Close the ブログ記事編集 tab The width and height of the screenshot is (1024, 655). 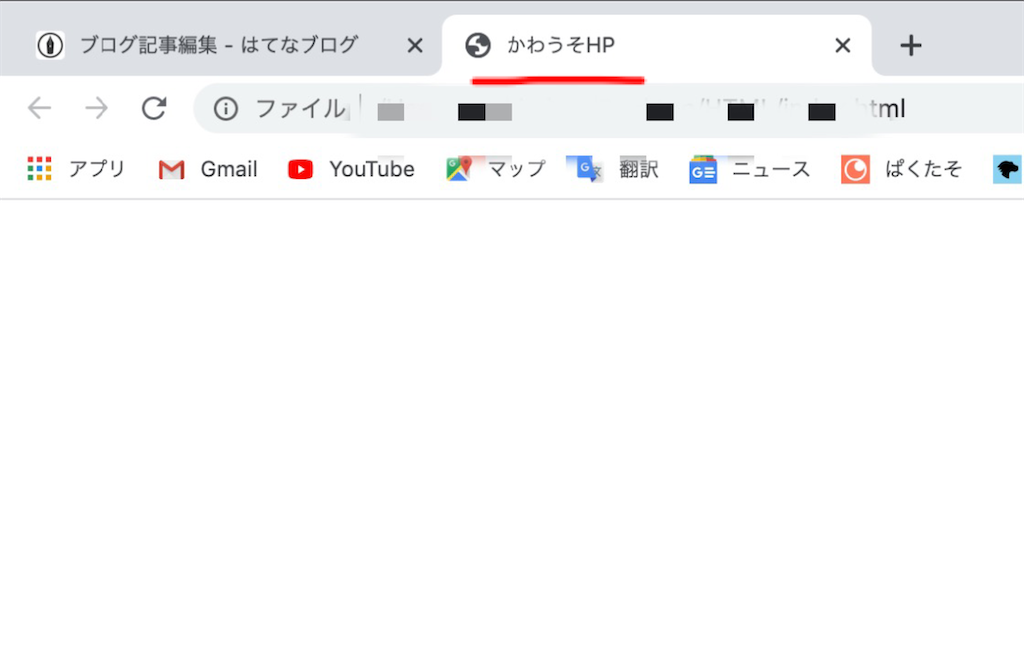414,44
